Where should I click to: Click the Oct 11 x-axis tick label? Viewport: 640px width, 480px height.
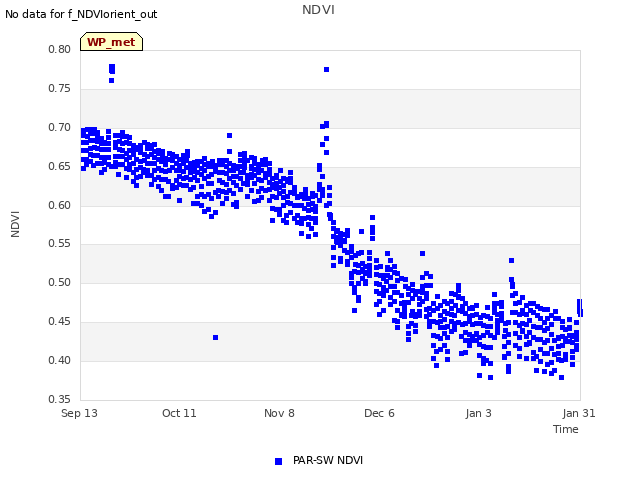(x=179, y=413)
